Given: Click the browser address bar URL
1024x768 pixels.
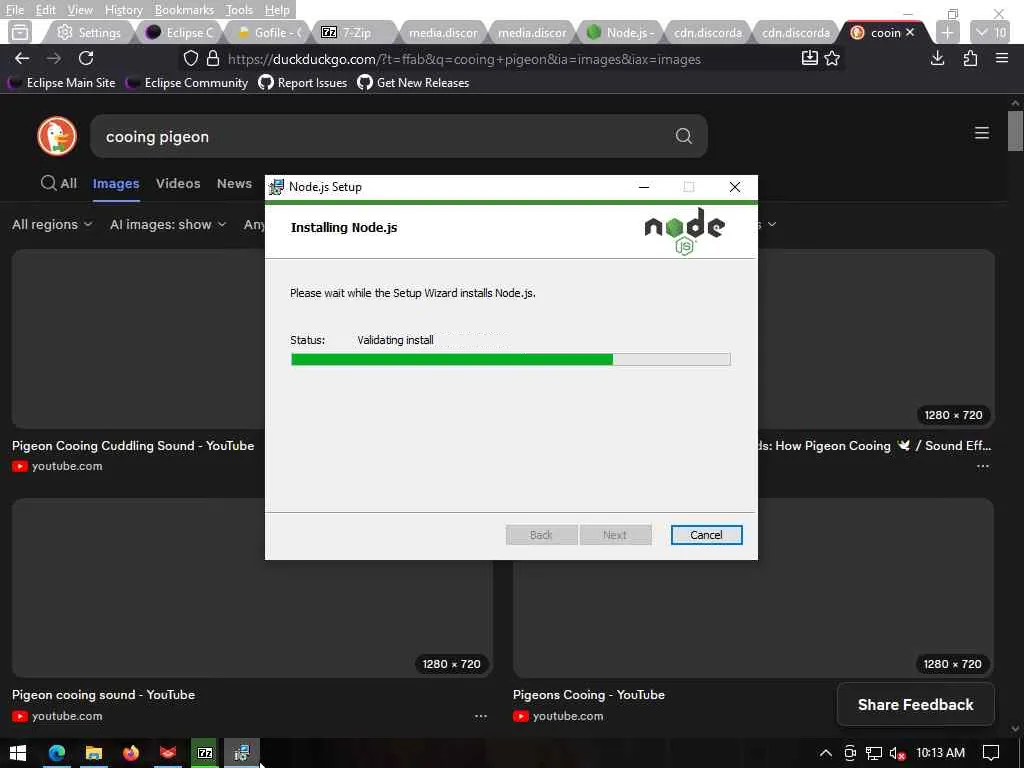Looking at the screenshot, I should coord(464,59).
